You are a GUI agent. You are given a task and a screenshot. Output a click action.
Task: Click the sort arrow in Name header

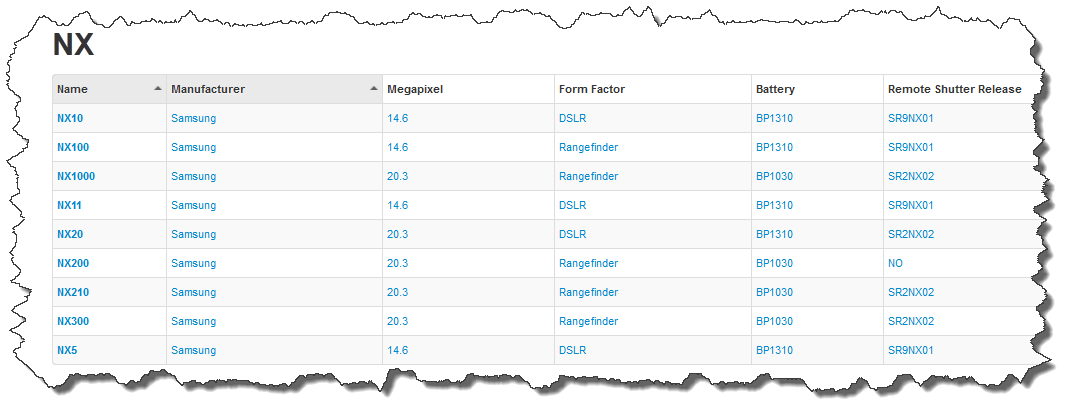(x=158, y=88)
